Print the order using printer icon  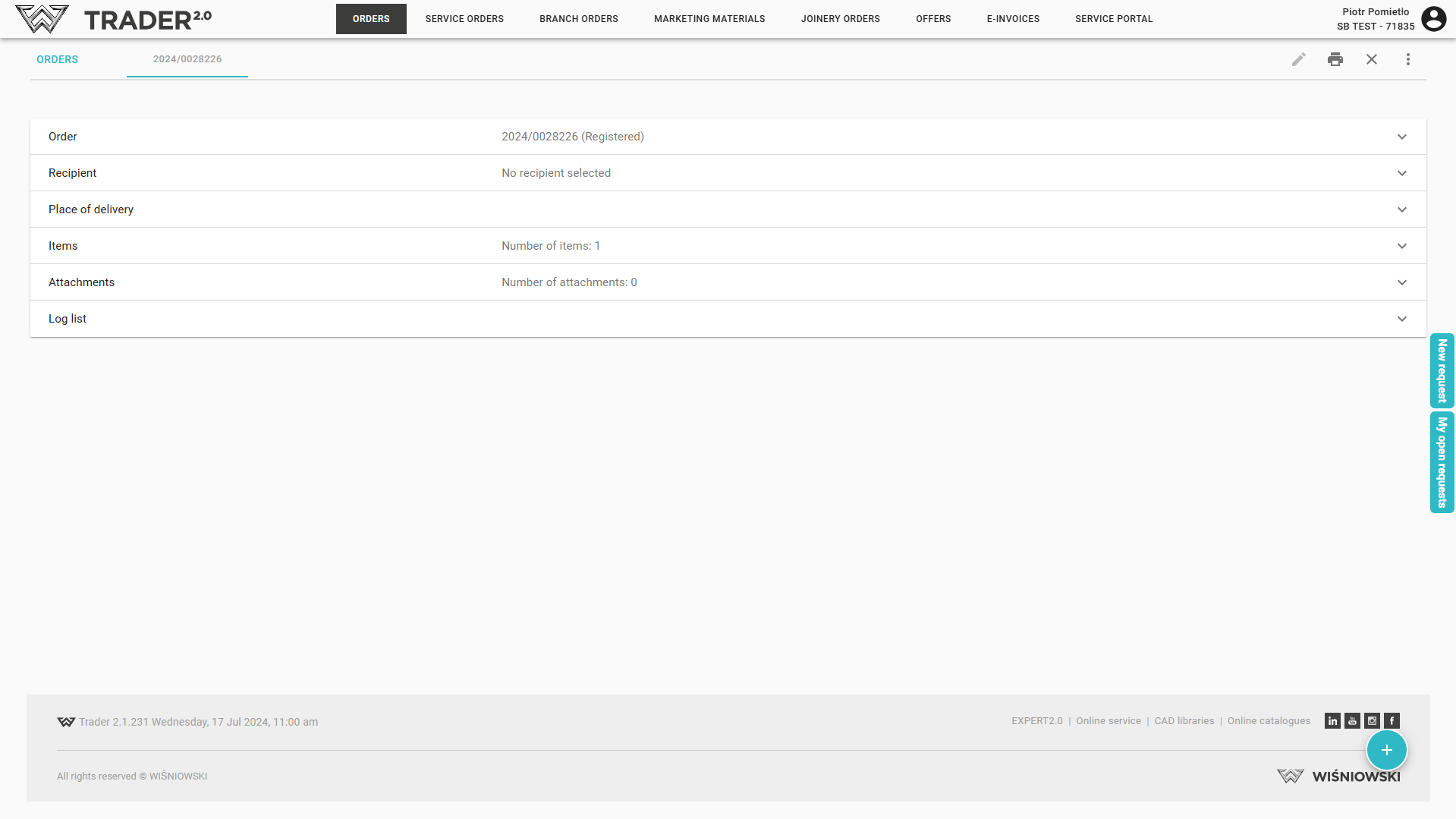click(x=1335, y=59)
